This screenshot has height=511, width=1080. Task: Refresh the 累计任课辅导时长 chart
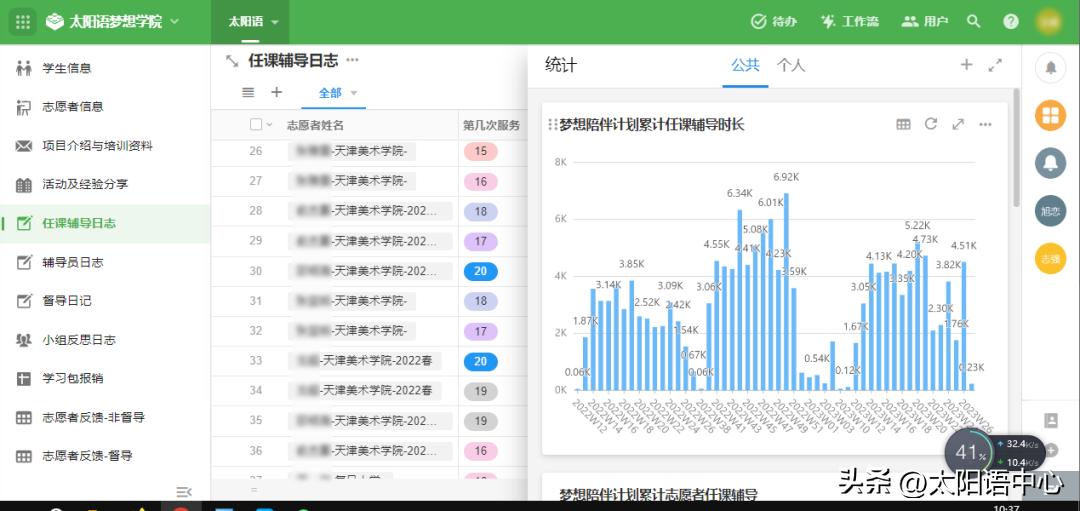click(931, 124)
